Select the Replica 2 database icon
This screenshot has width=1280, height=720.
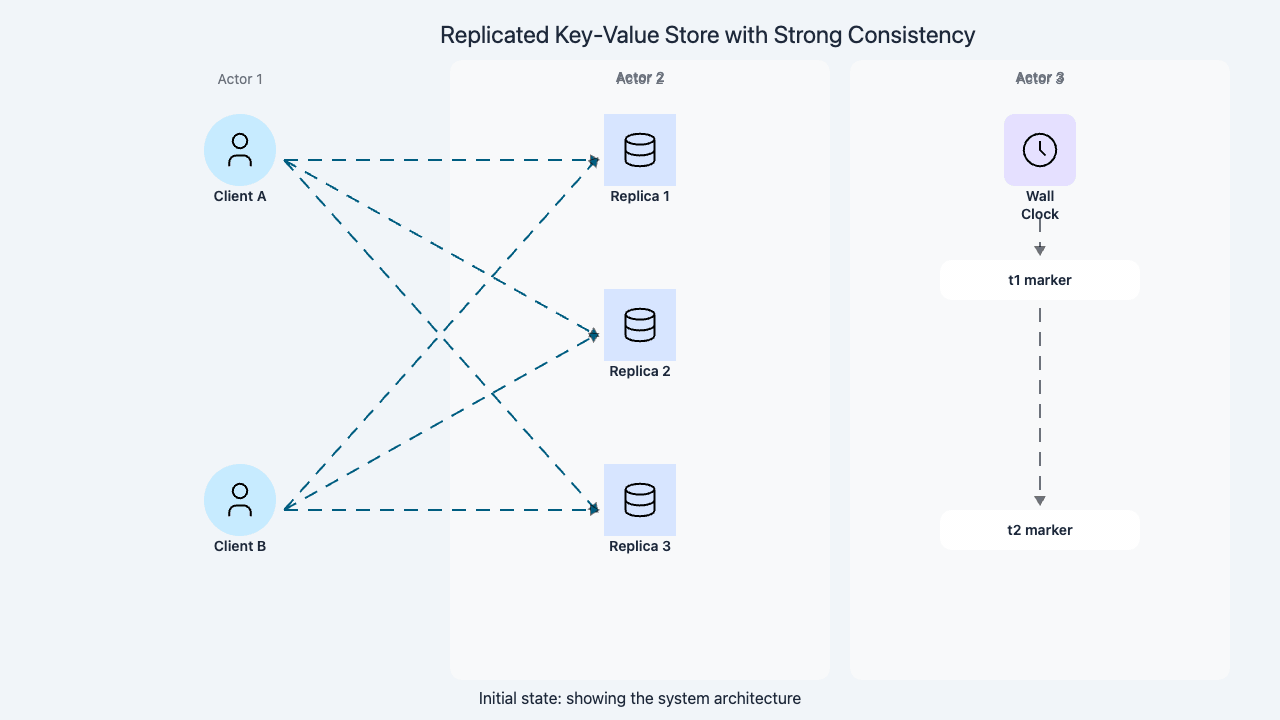640,325
